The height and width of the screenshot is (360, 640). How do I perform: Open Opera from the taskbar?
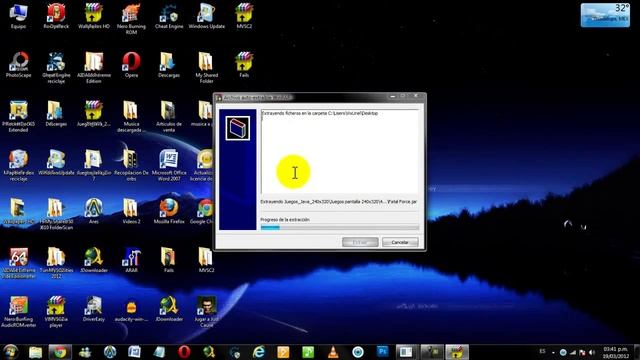click(x=184, y=352)
